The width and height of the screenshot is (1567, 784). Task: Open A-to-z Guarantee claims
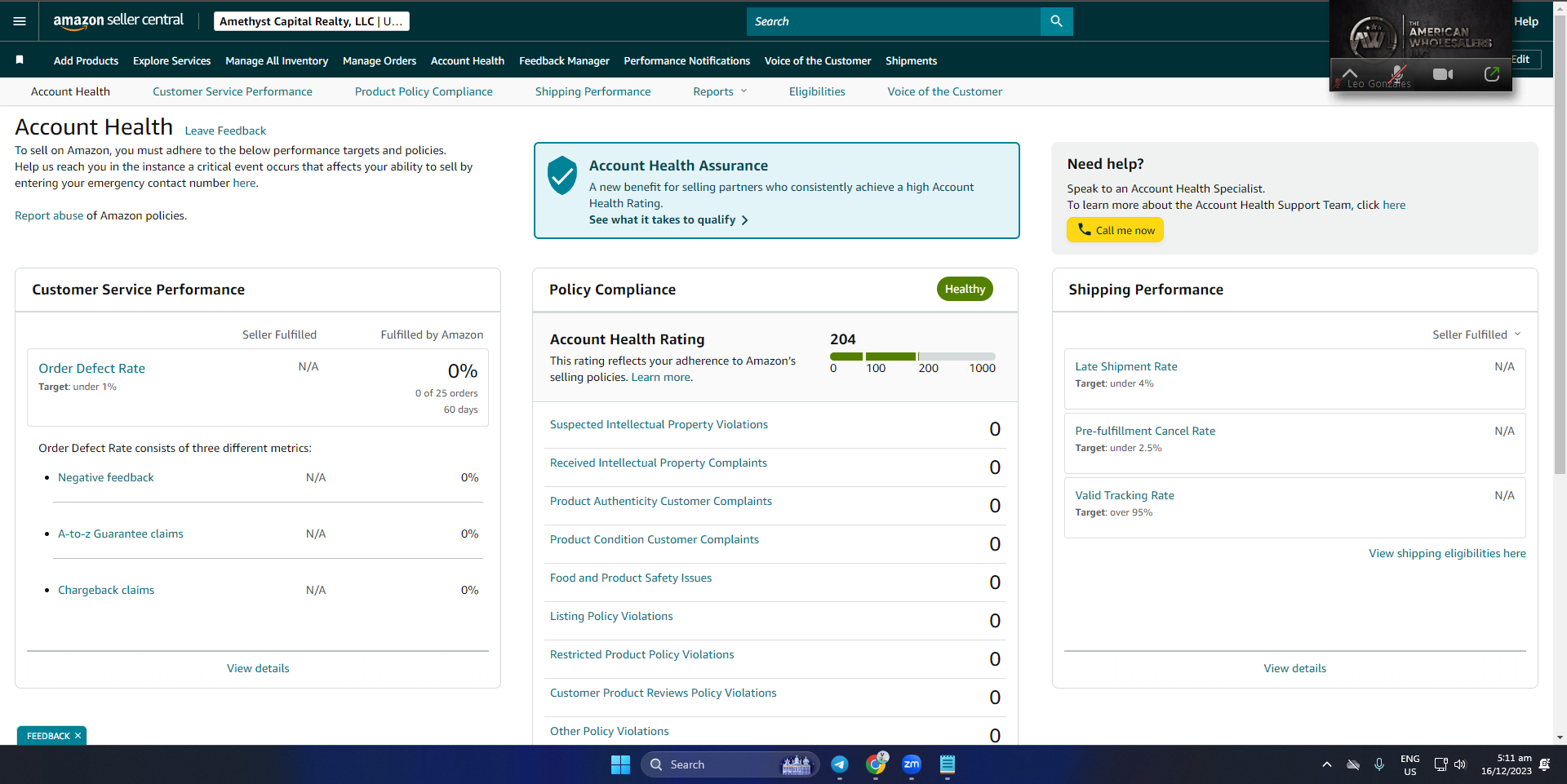pos(121,534)
